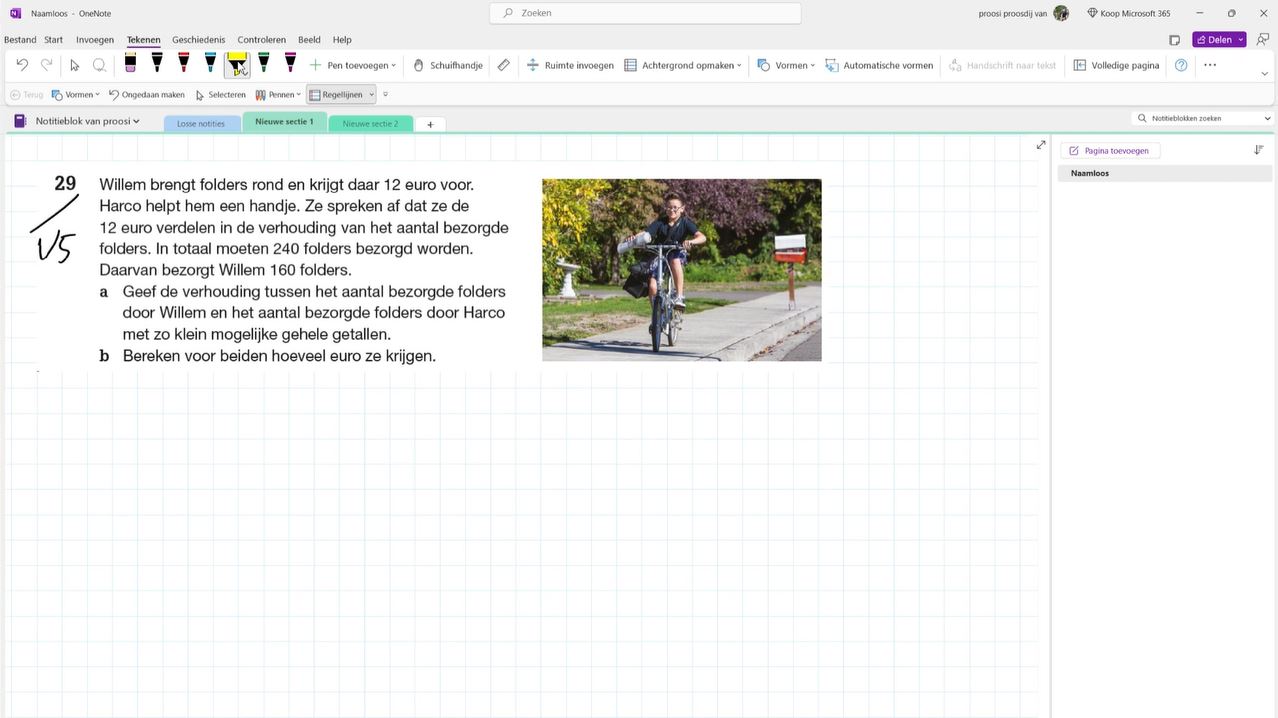Viewport: 1278px width, 718px height.
Task: Expand page to full view arrow icon
Action: (x=1041, y=145)
